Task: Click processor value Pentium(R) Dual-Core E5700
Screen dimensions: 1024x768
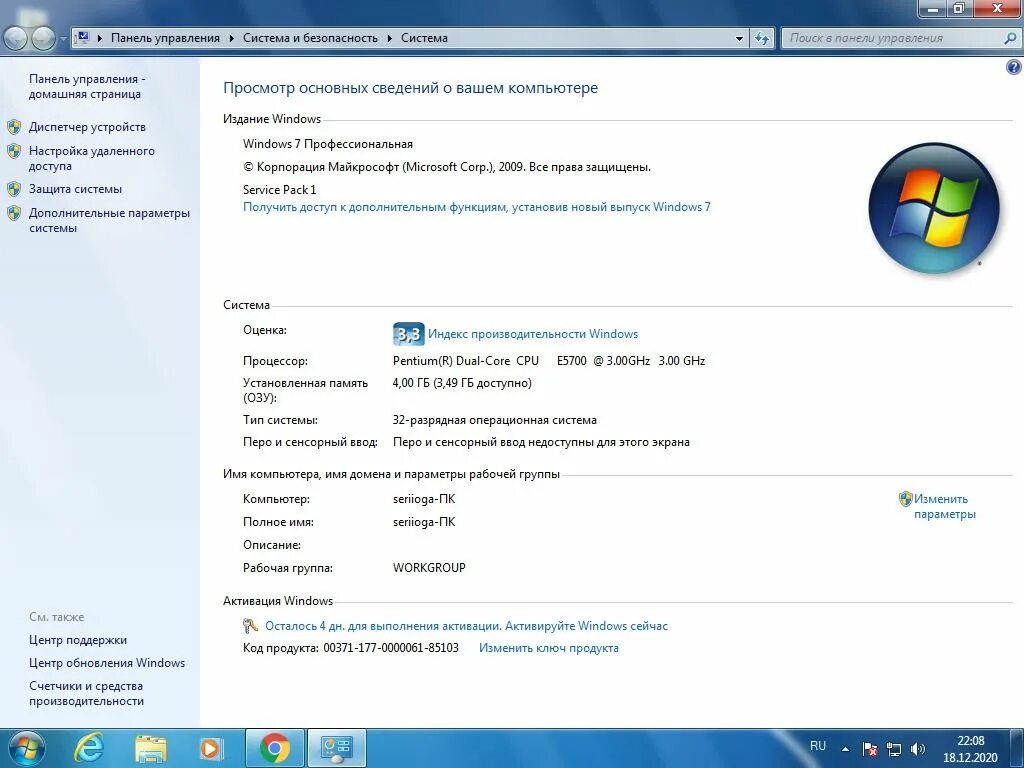Action: point(549,360)
